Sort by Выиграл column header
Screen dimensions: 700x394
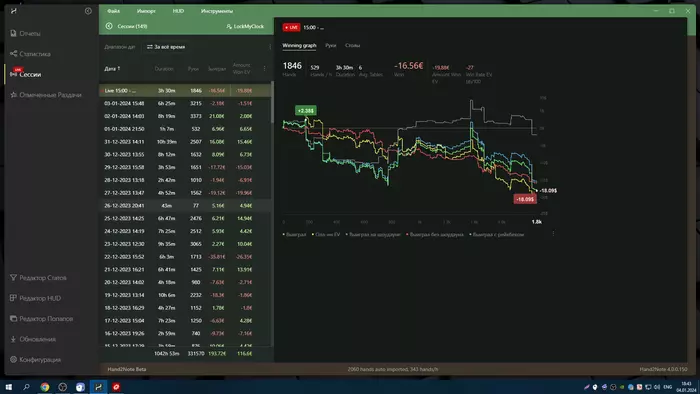coord(217,69)
